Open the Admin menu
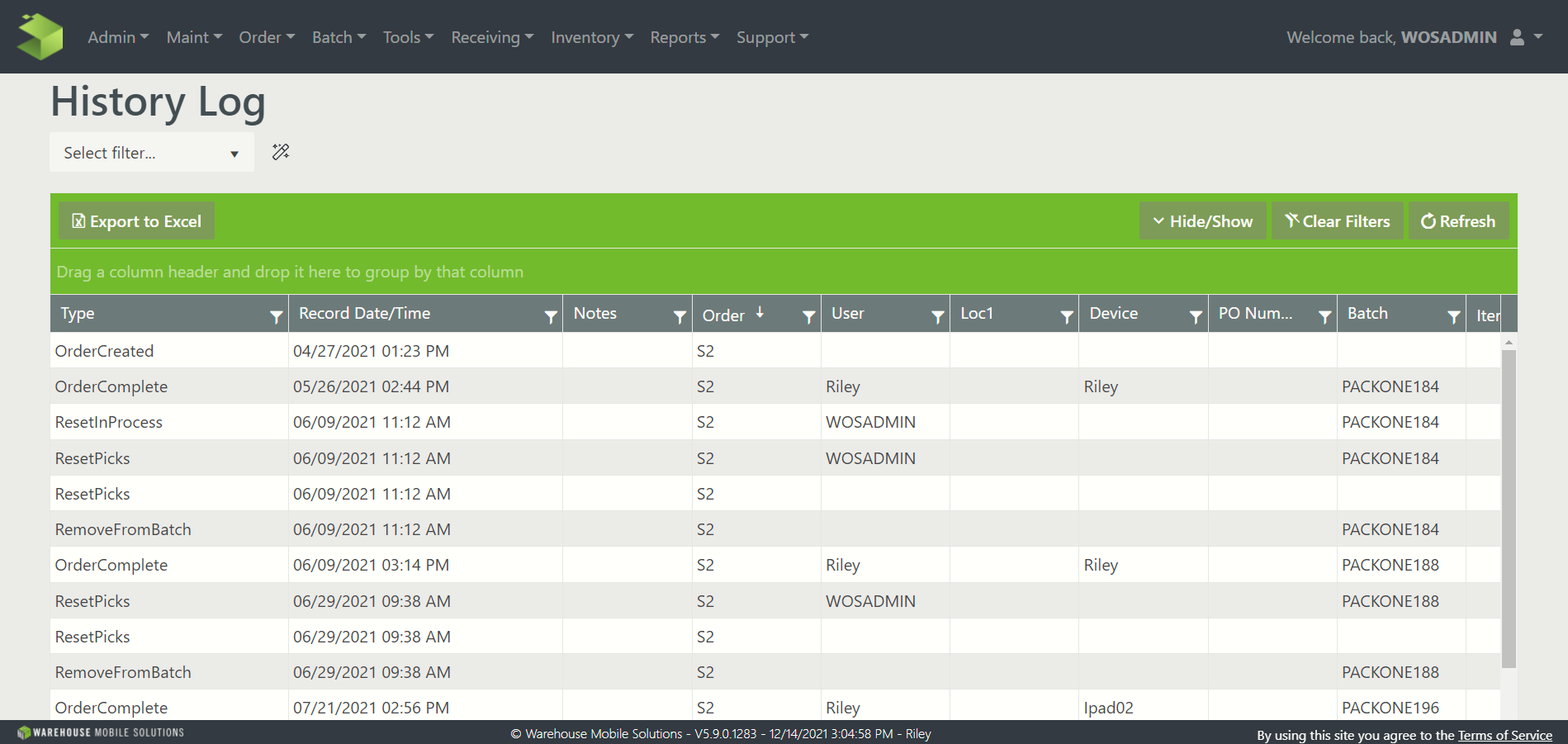The height and width of the screenshot is (744, 1568). coord(117,37)
